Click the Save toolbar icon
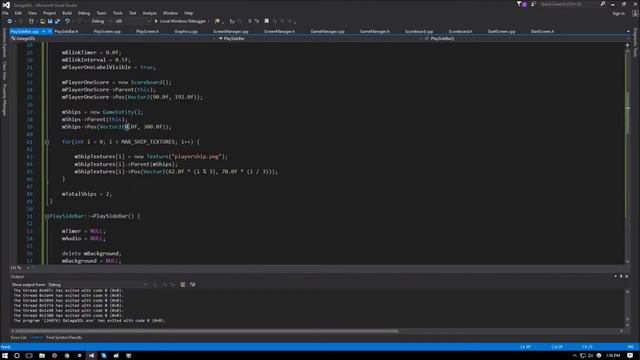Screen dimensions: 640x360 coord(50,21)
